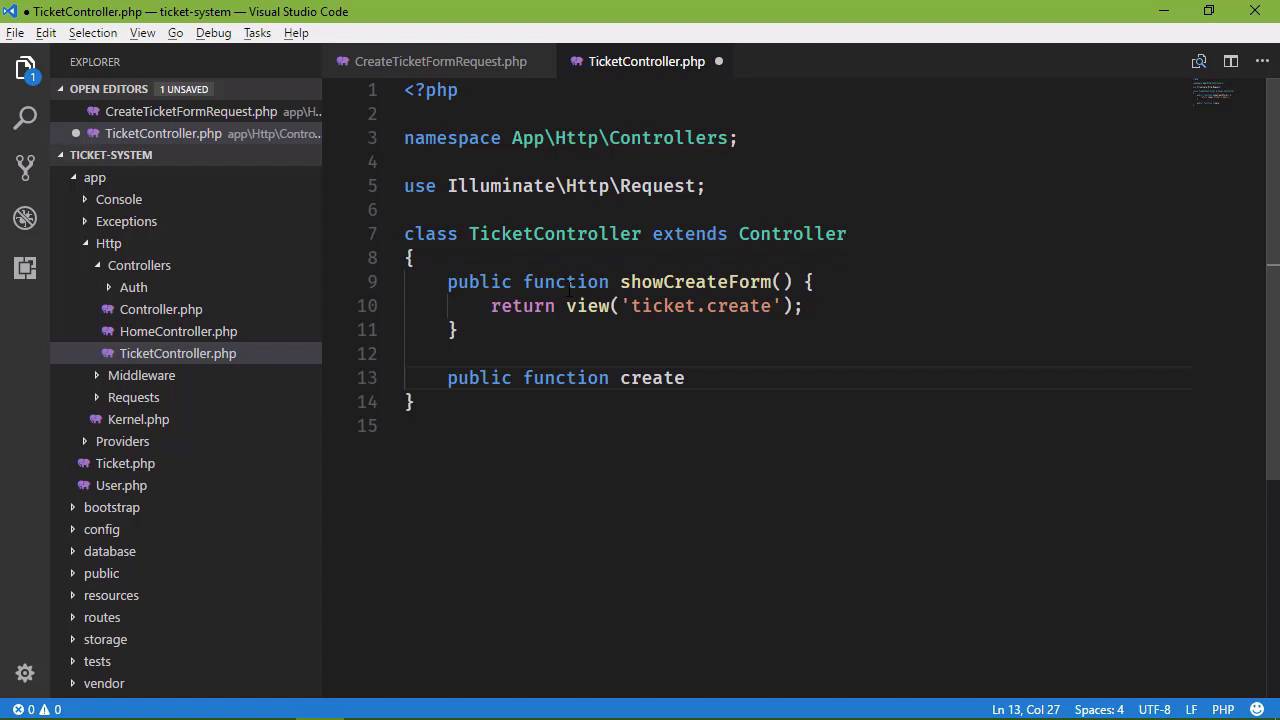Image resolution: width=1280 pixels, height=720 pixels.
Task: Expand the resources folder
Action: coord(73,595)
